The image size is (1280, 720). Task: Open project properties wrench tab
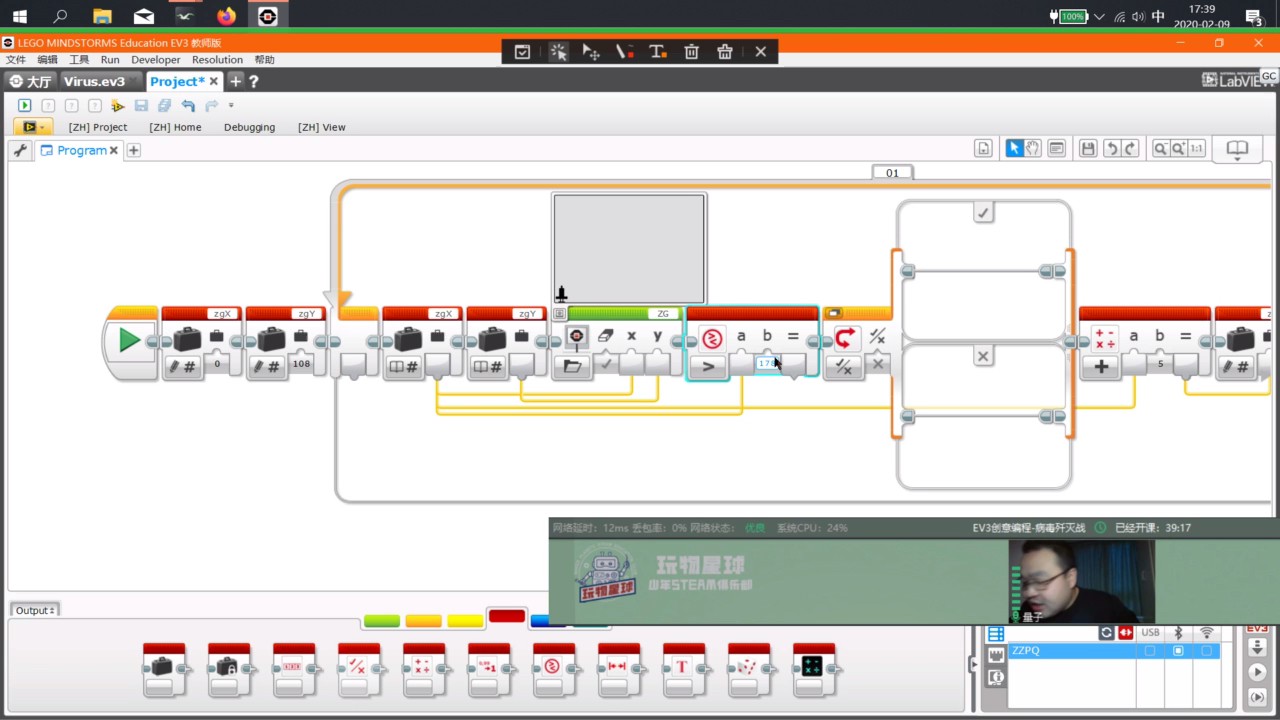[20, 150]
